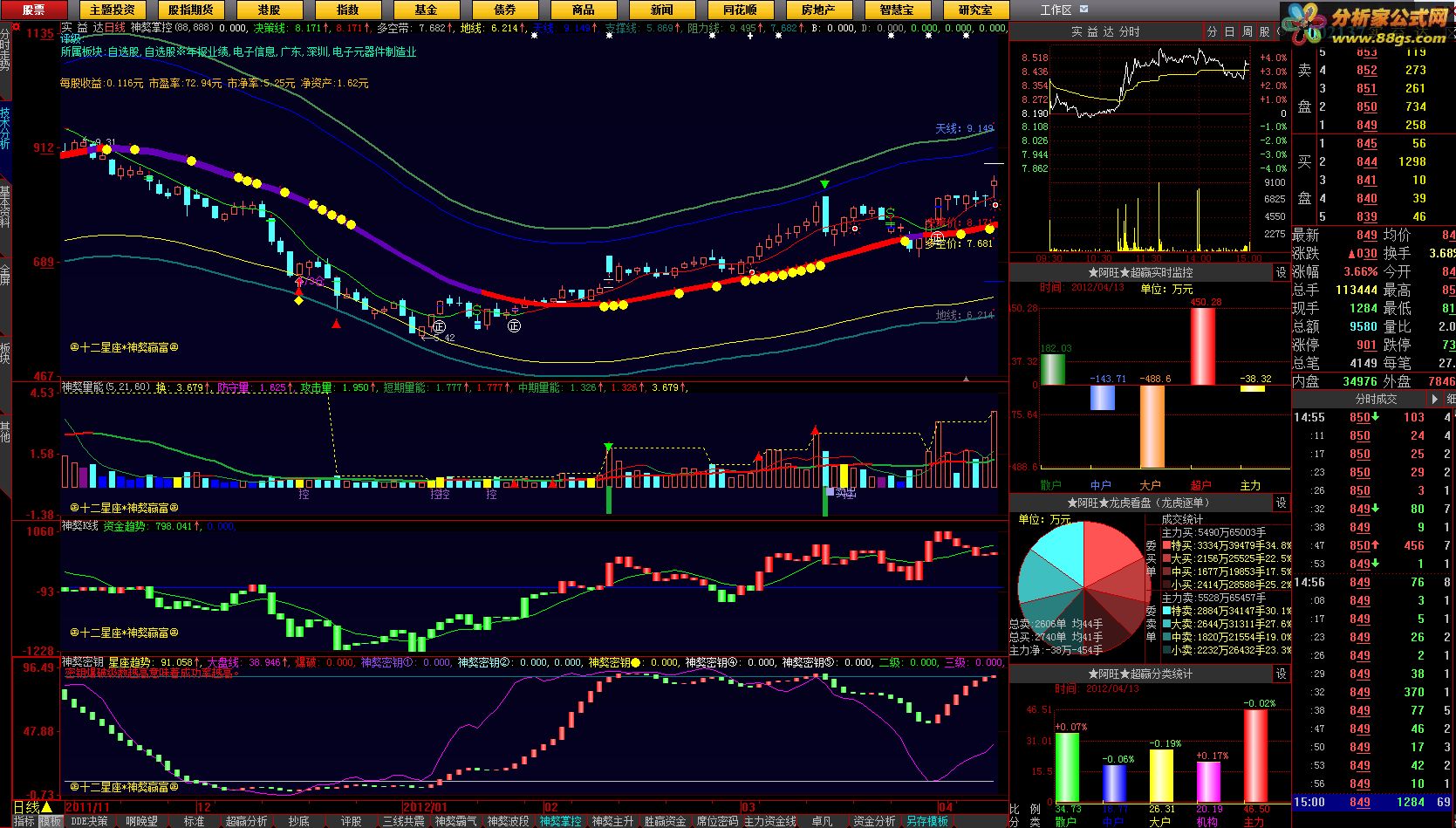The width and height of the screenshot is (1456, 828).
Task: Open the 同花顺 tab
Action: tap(740, 10)
